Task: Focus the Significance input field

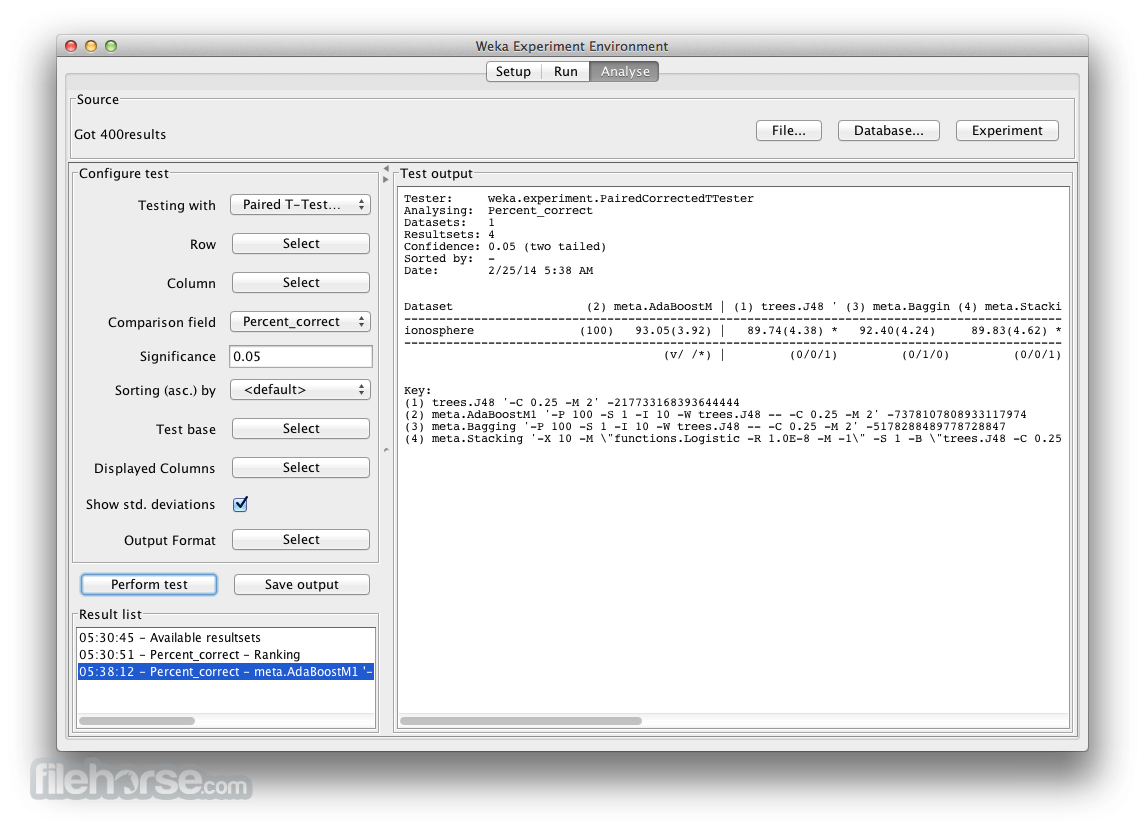Action: pyautogui.click(x=301, y=356)
